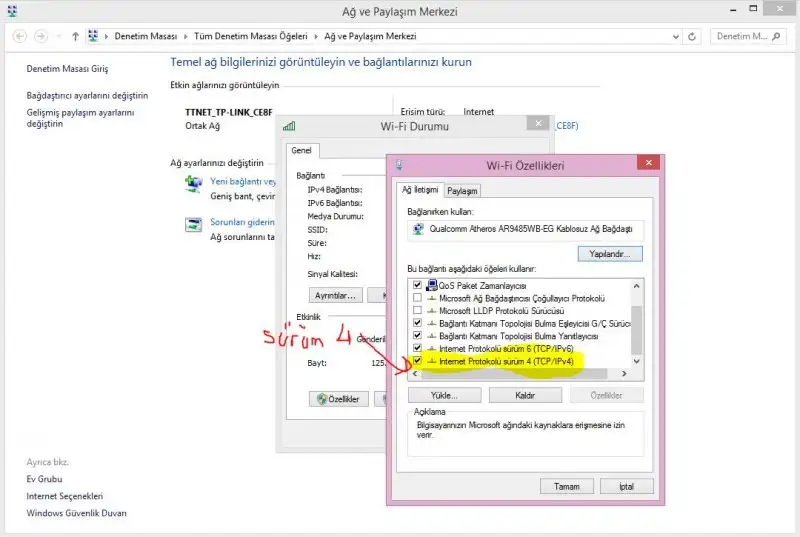The width and height of the screenshot is (800, 537).
Task: Expand the Denetim Masası breadcrumb arrow
Action: tap(172, 36)
